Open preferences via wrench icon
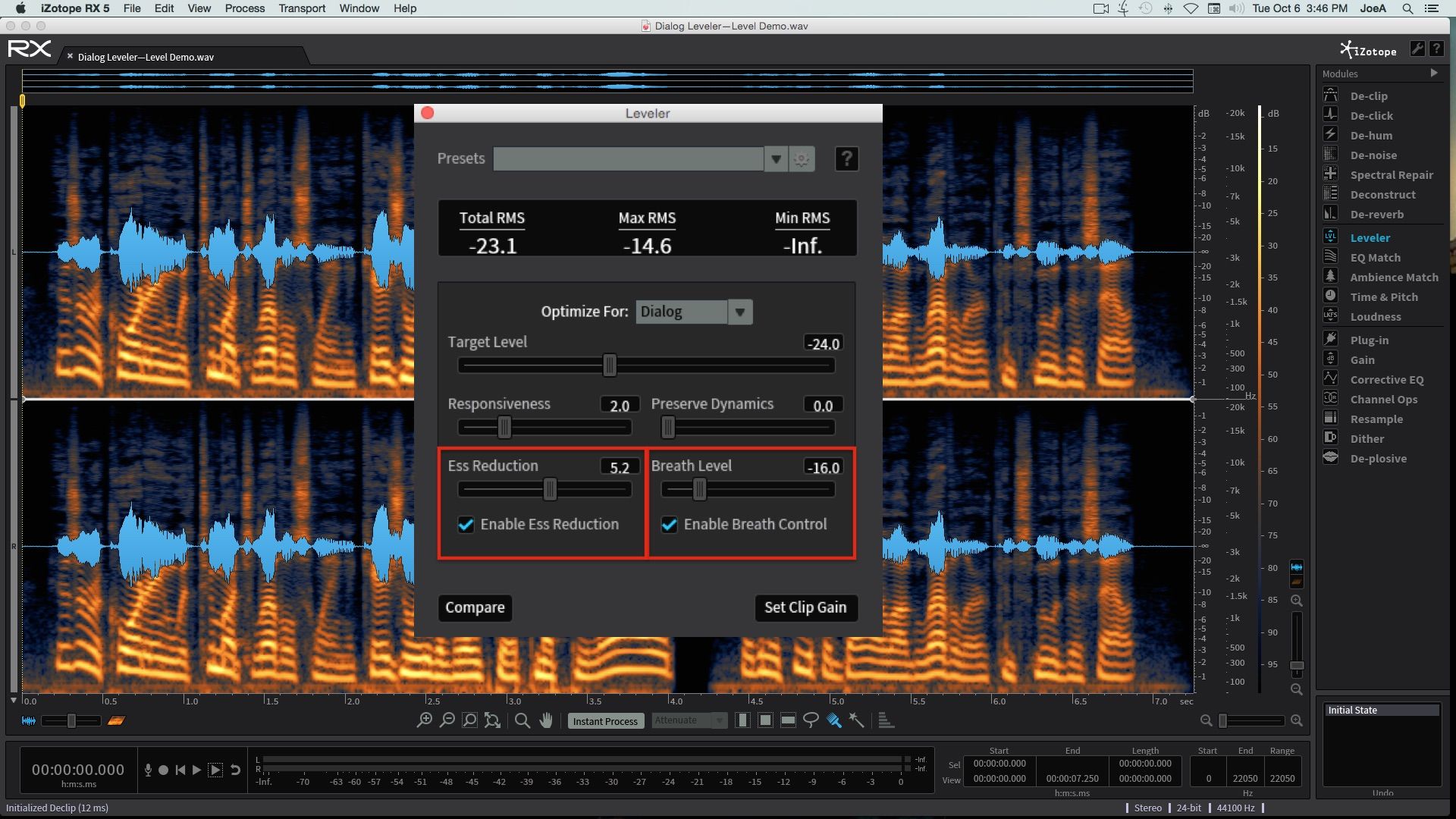Image resolution: width=1456 pixels, height=819 pixels. click(x=1417, y=49)
